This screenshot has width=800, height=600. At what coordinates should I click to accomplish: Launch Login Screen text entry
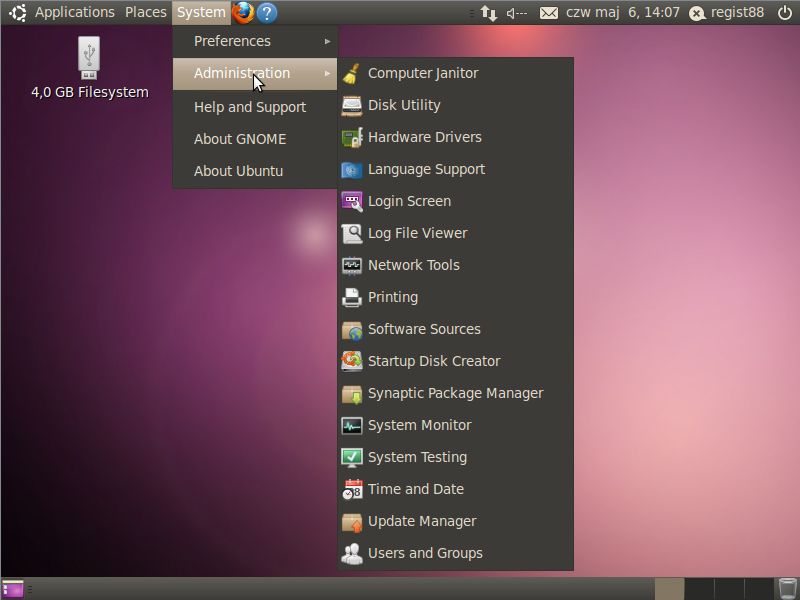coord(409,202)
